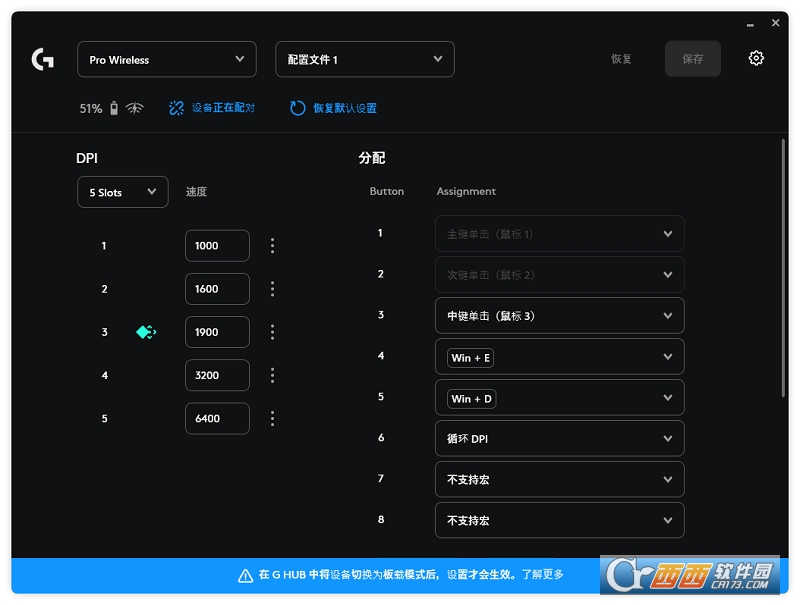The height and width of the screenshot is (605, 800).
Task: Click the active DPI indicator on slot 3
Action: 146,332
